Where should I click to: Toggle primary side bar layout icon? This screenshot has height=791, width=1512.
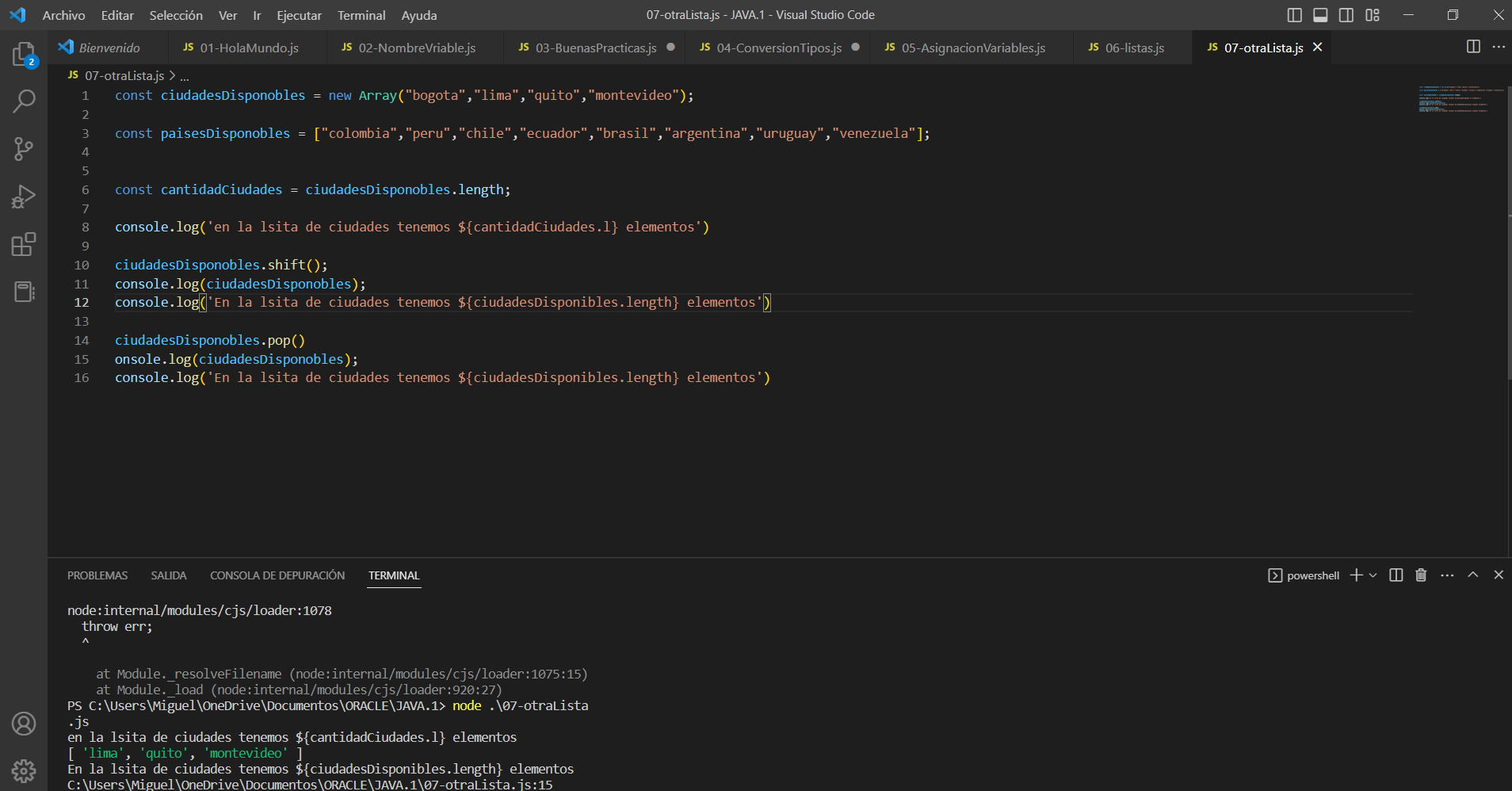tap(1295, 15)
